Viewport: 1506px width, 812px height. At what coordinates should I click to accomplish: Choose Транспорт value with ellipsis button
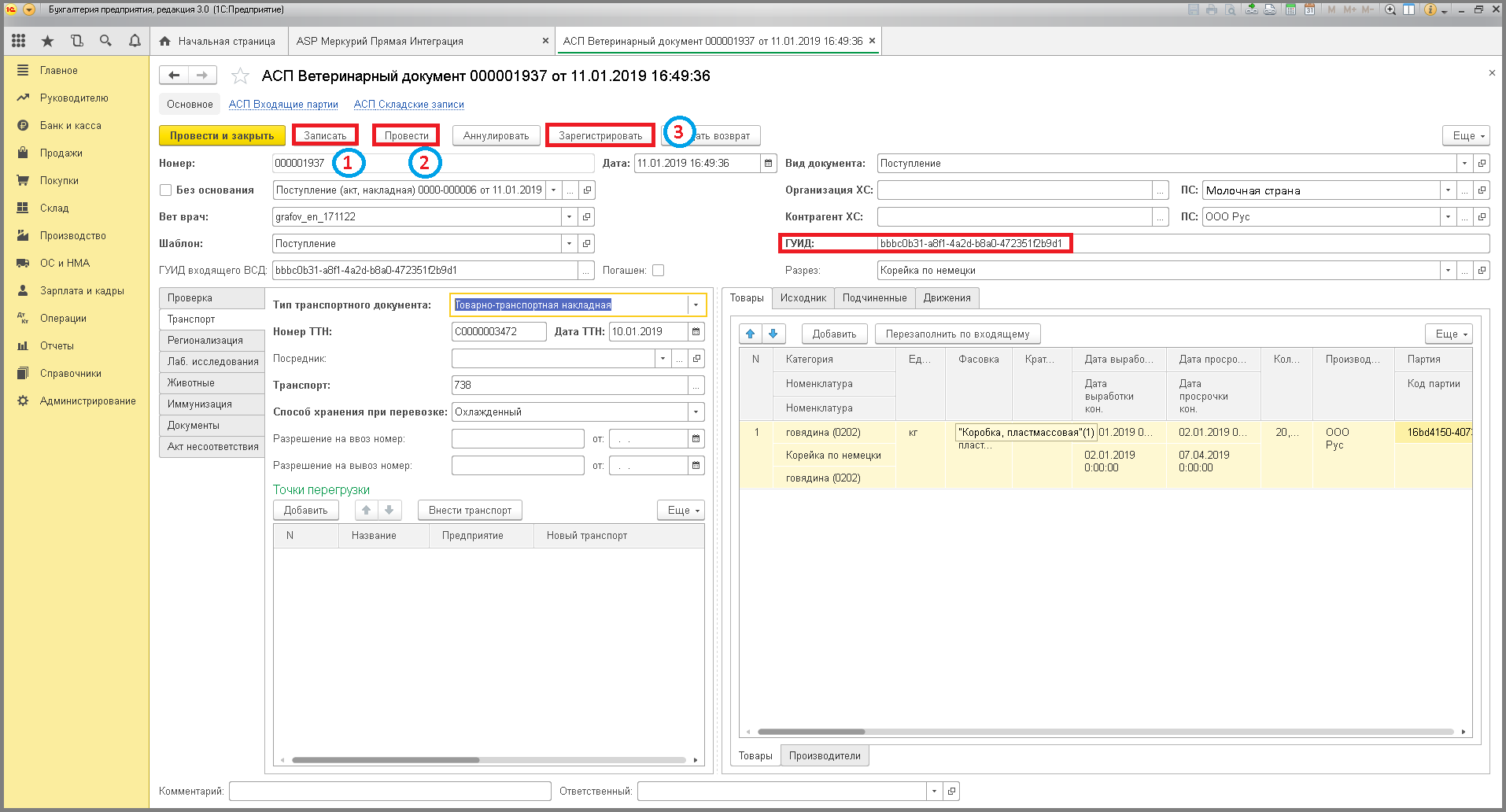[x=696, y=385]
